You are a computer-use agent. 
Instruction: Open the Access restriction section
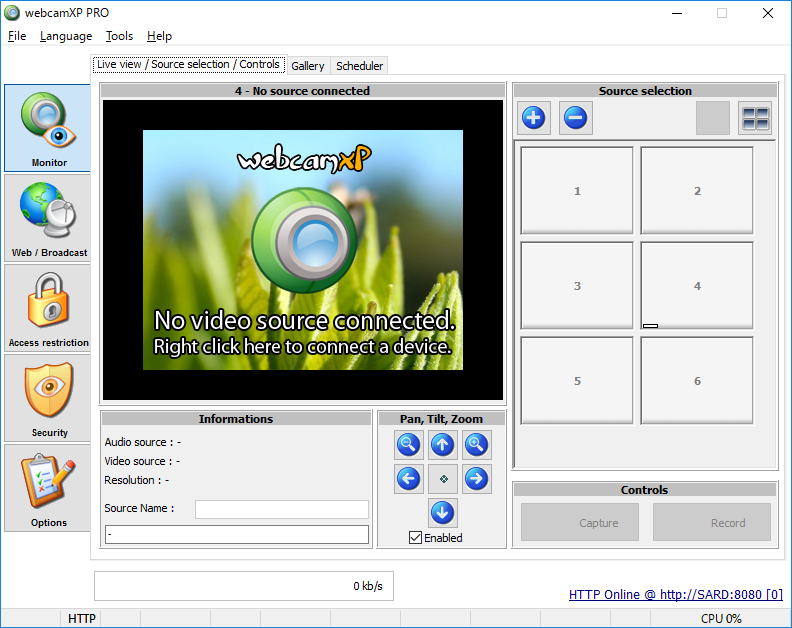47,308
